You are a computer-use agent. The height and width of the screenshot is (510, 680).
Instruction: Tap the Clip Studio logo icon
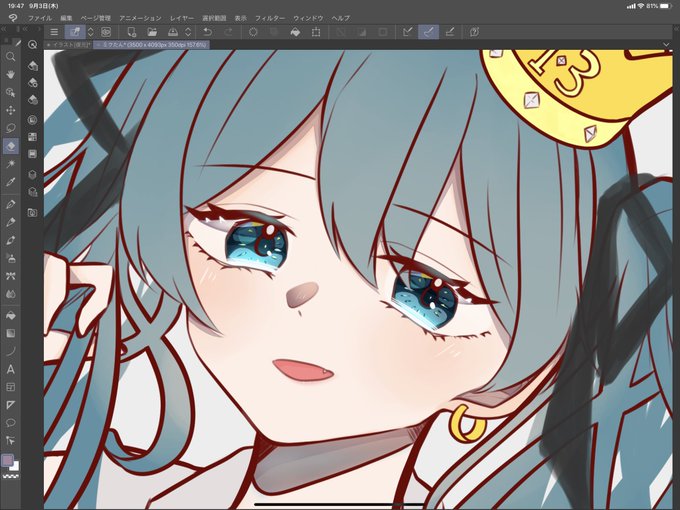(13, 18)
